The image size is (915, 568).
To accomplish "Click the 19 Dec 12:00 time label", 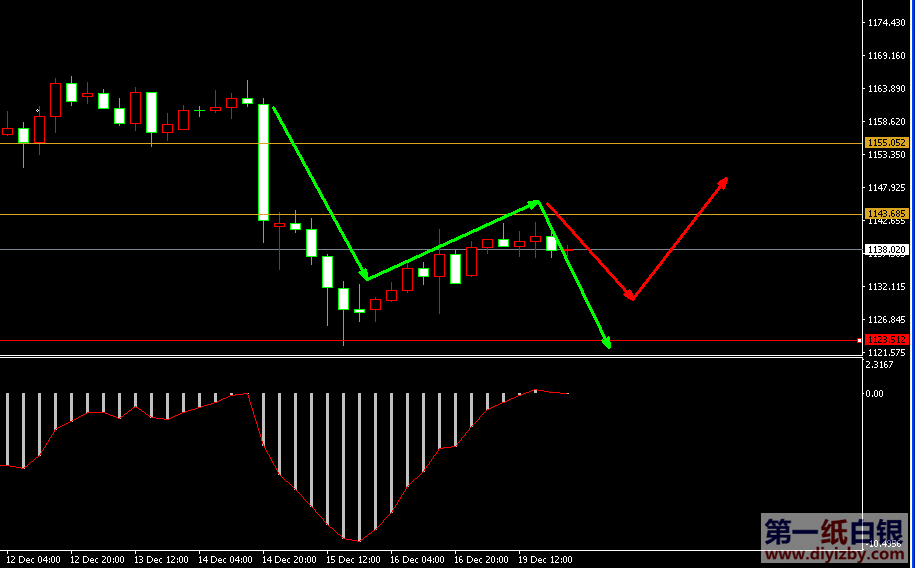I will click(545, 559).
